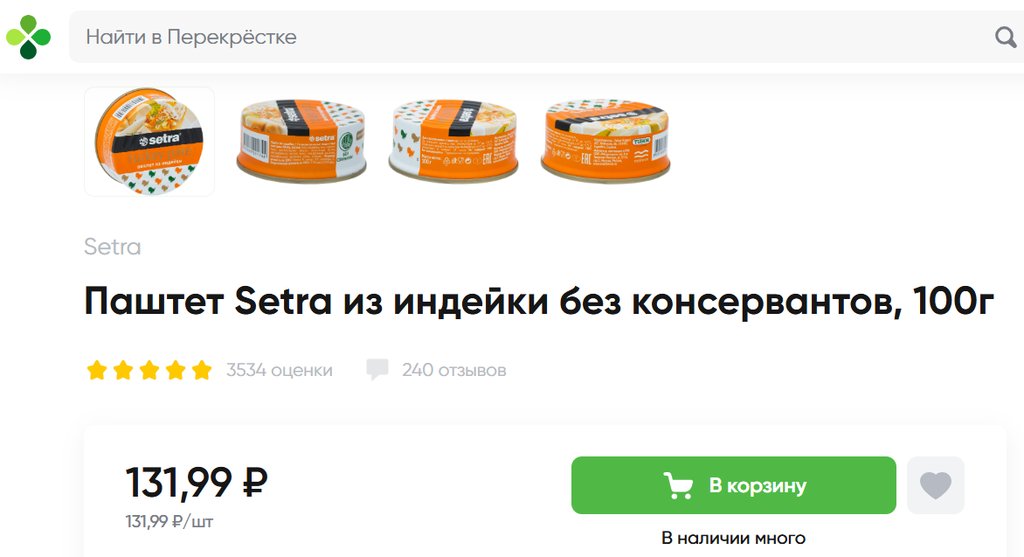Image resolution: width=1024 pixels, height=557 pixels.
Task: Click the cart icon in green button
Action: click(678, 485)
